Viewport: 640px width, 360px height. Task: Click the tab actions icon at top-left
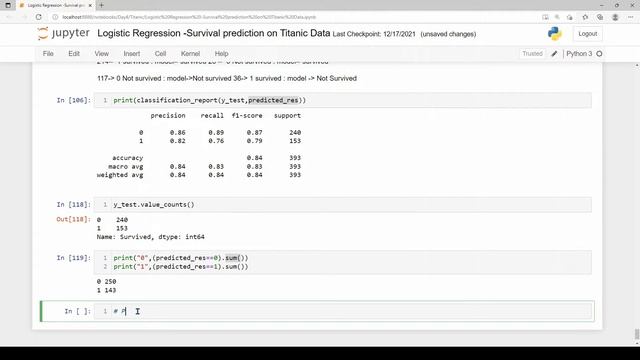8,5
